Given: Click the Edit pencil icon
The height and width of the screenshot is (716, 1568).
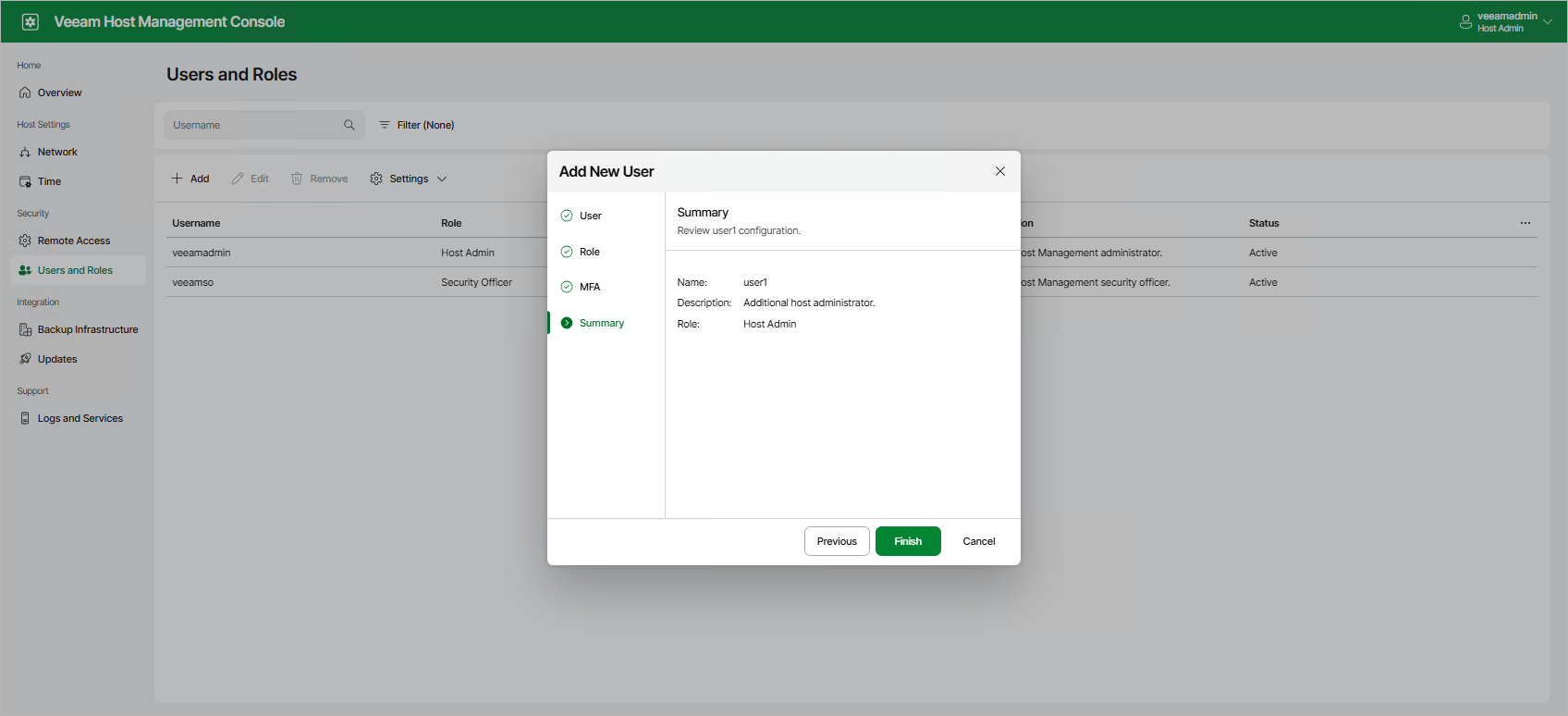Looking at the screenshot, I should (x=238, y=179).
